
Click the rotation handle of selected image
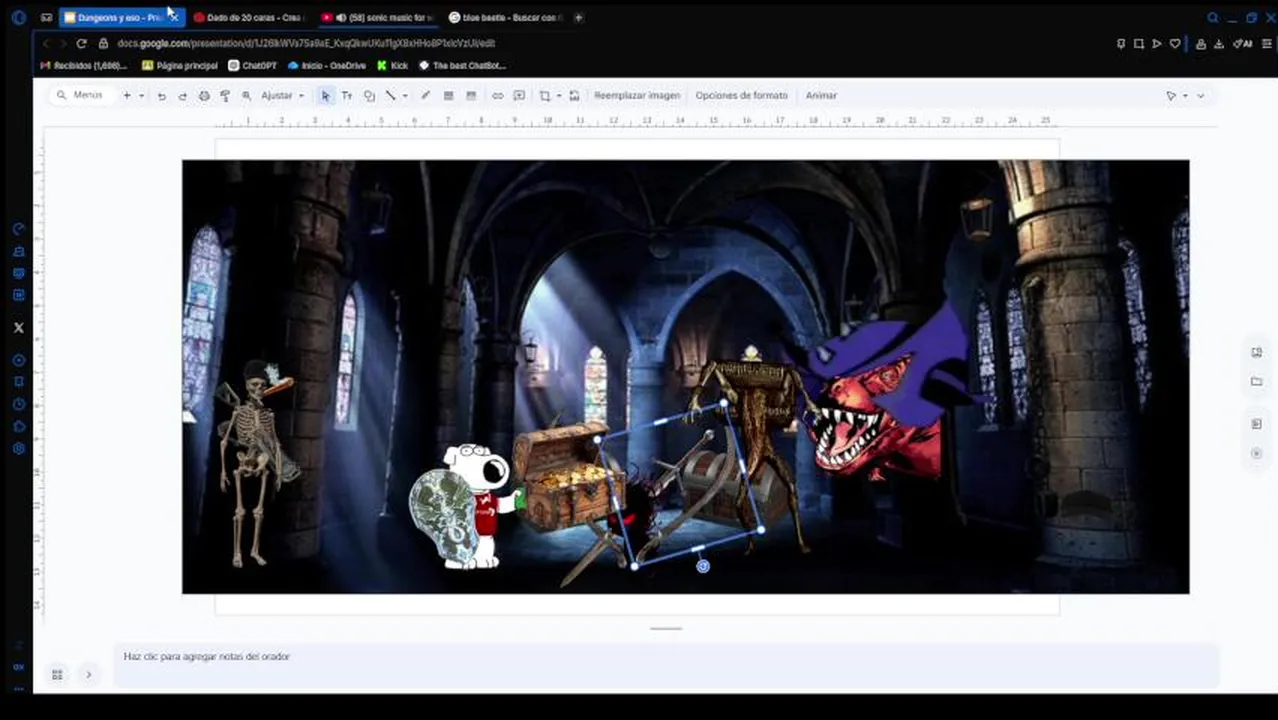click(703, 566)
